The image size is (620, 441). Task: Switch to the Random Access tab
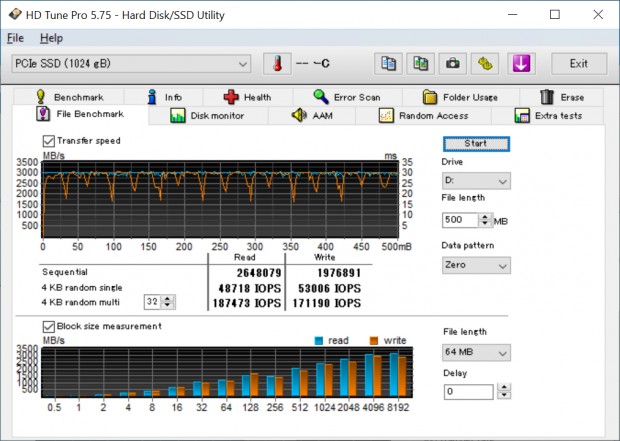point(423,116)
